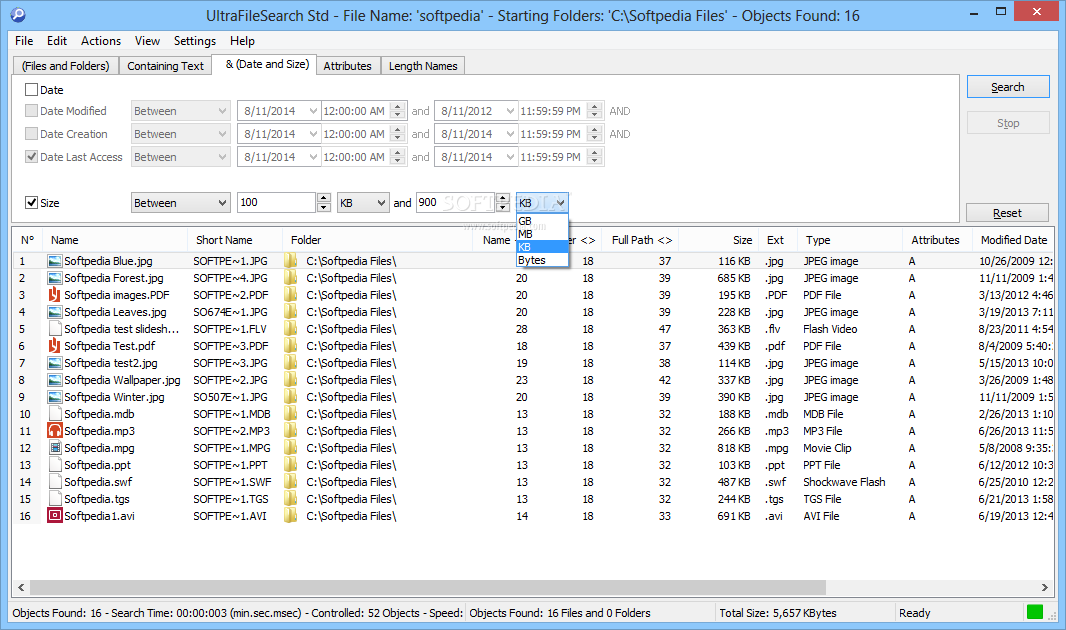Click the folder icon in Softpedia1.avi row
The height and width of the screenshot is (630, 1066).
pos(291,516)
